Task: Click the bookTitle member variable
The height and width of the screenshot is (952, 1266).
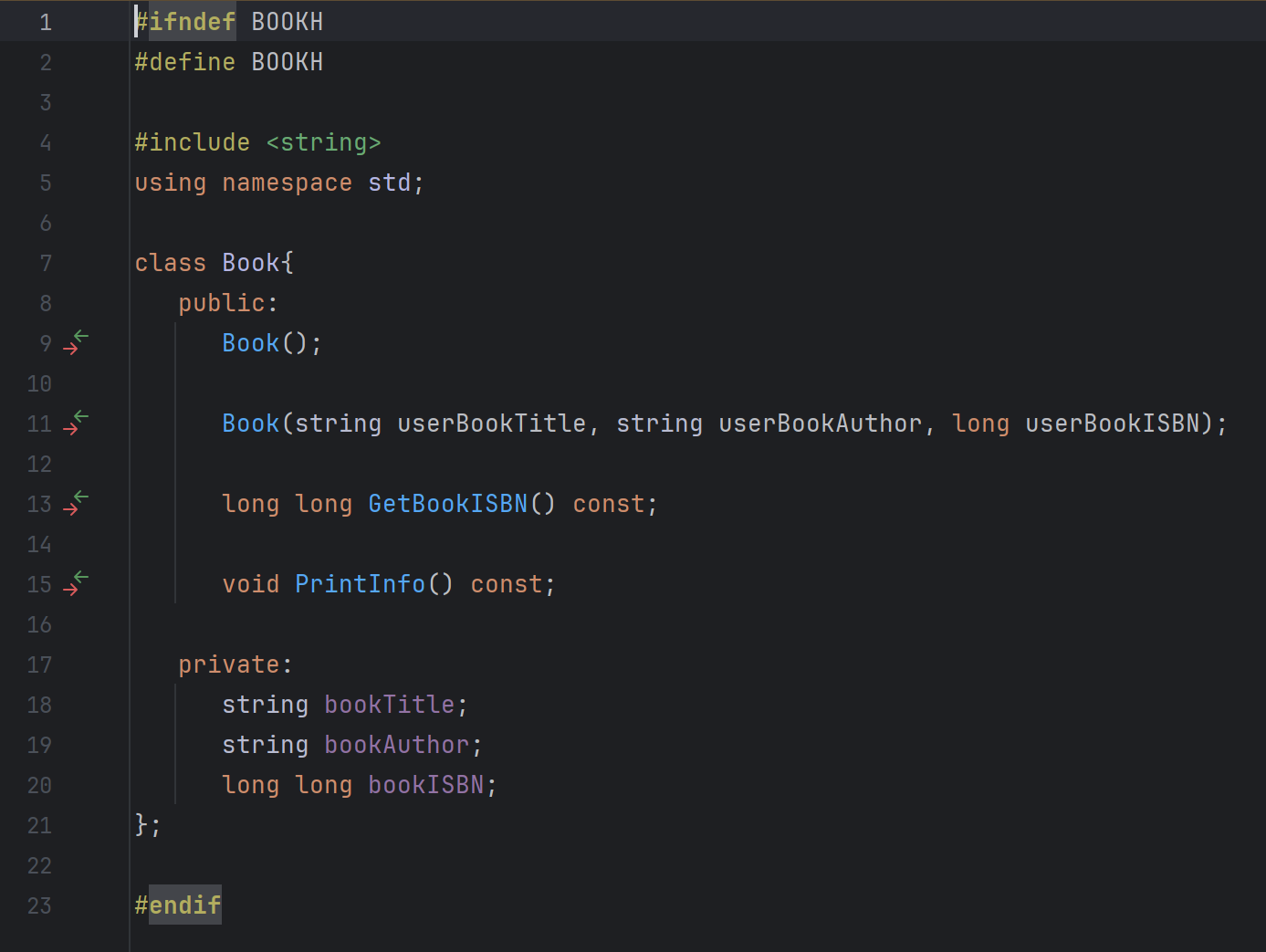Action: point(389,704)
